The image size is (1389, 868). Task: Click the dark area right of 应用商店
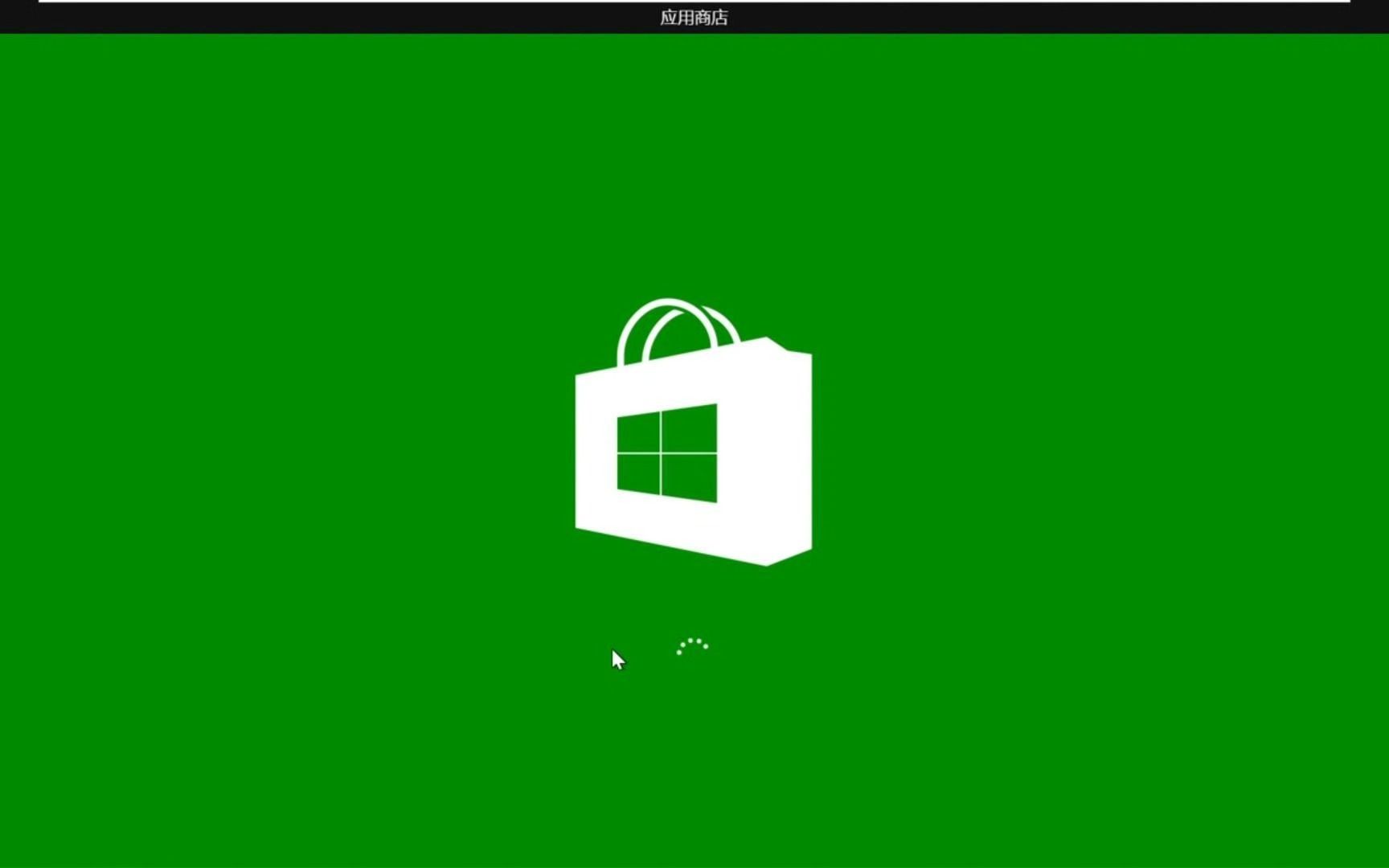pyautogui.click(x=965, y=16)
